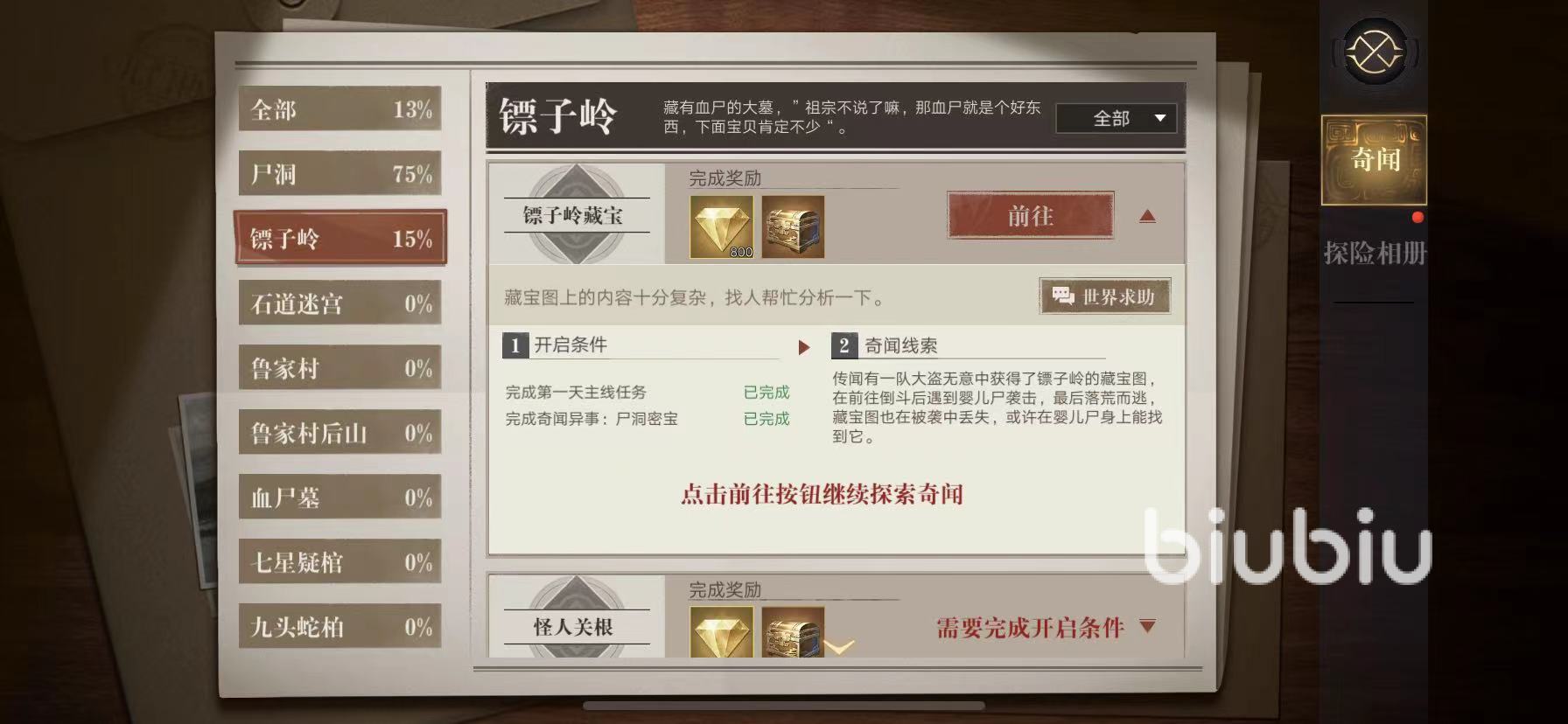Click the bottom horizontal scrollbar handle
1568x724 pixels.
pos(784,706)
